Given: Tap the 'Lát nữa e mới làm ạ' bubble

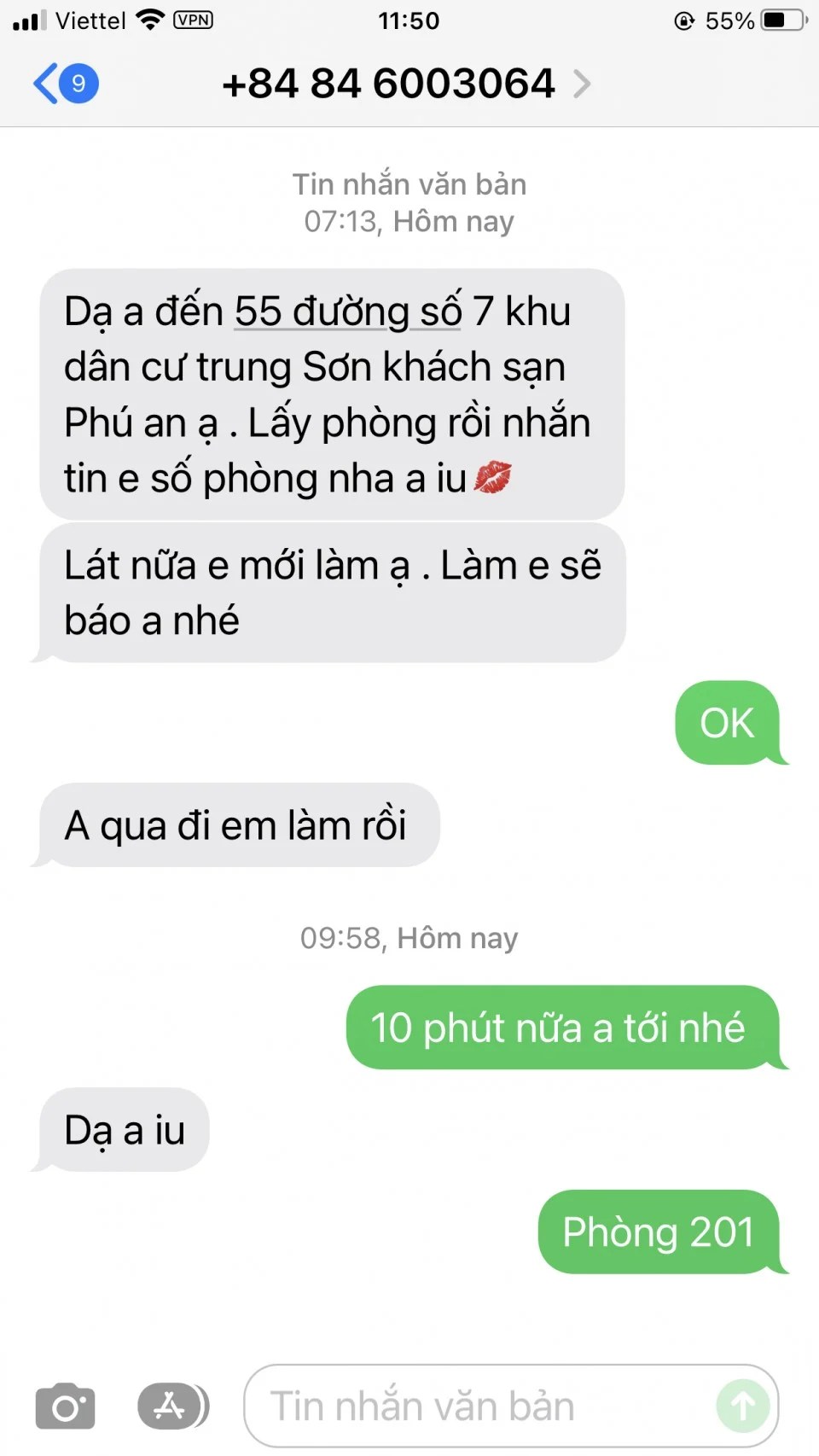Looking at the screenshot, I should tap(331, 593).
